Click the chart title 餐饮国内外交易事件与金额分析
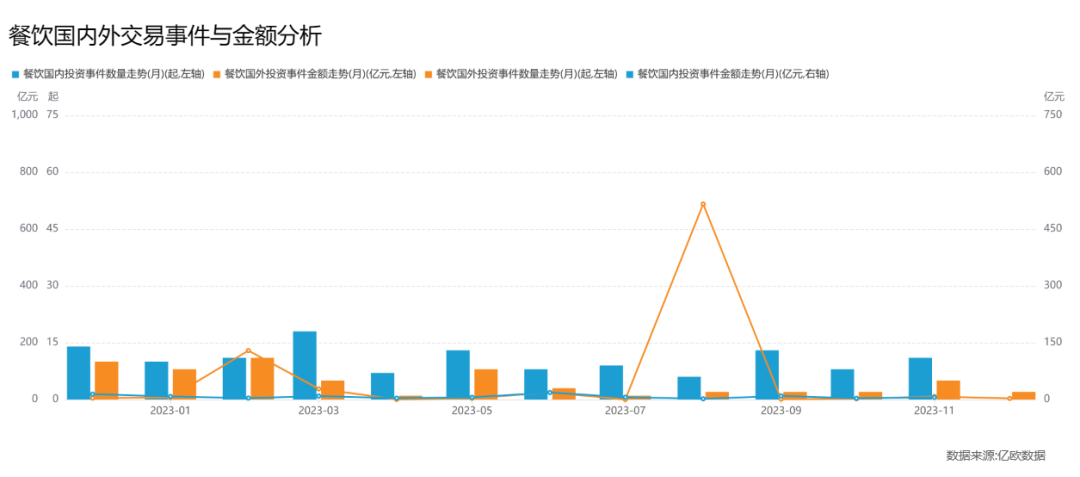Viewport: 1080px width, 477px height. click(165, 36)
